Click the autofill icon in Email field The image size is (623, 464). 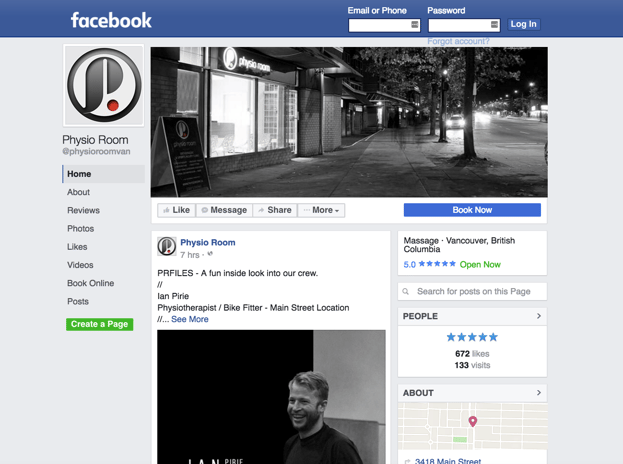(x=414, y=25)
